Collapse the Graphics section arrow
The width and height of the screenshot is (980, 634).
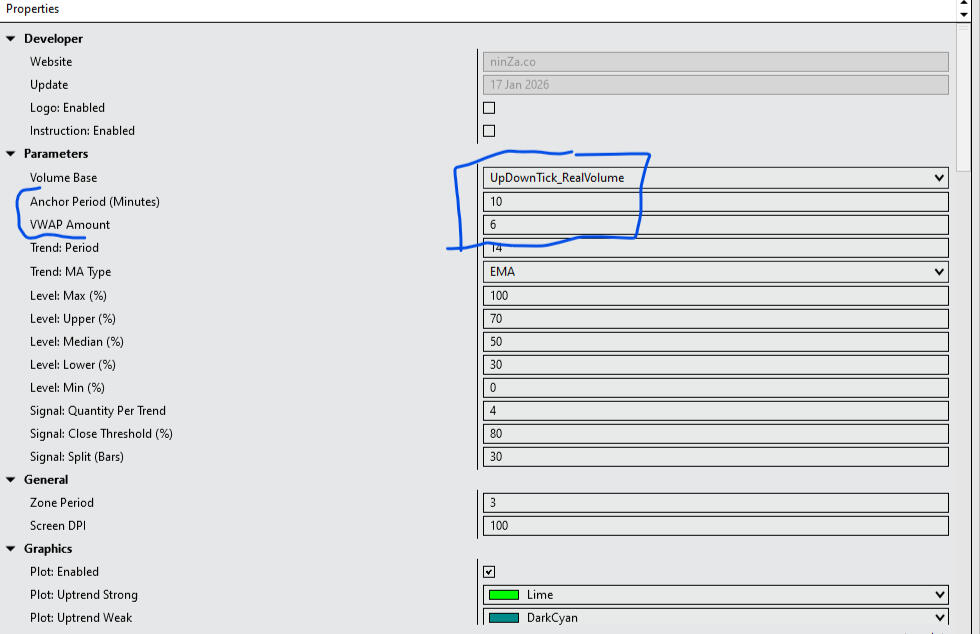tap(12, 549)
